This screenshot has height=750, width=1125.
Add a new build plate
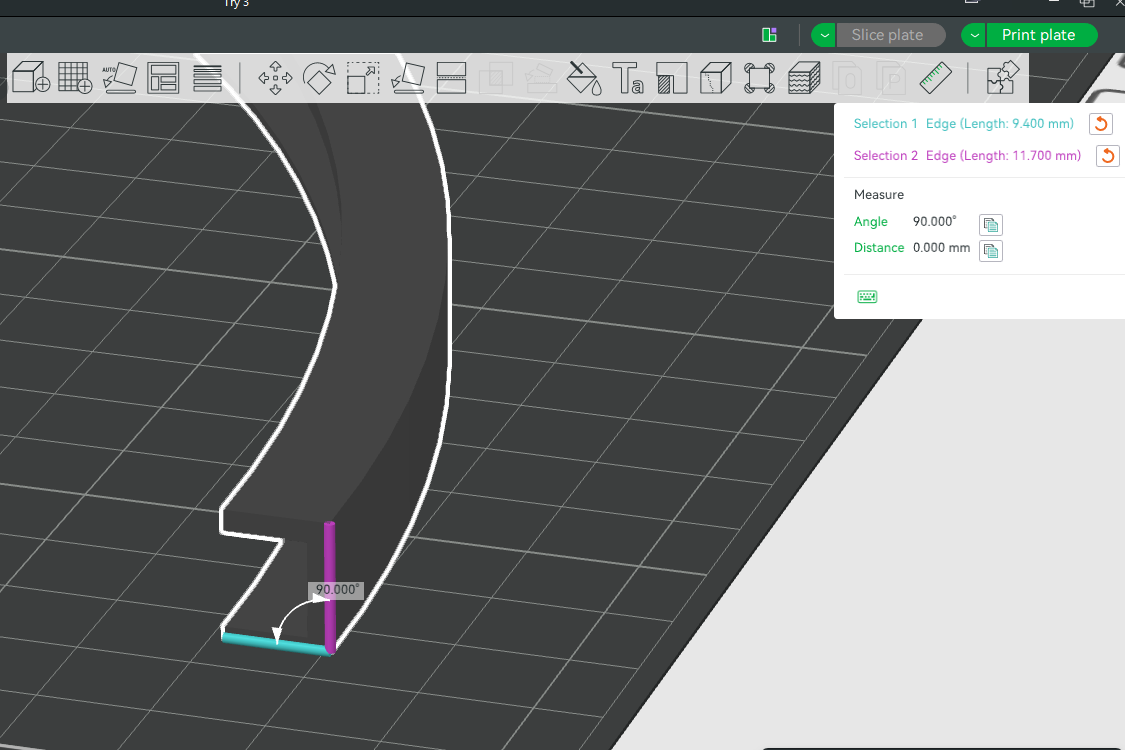[75, 77]
